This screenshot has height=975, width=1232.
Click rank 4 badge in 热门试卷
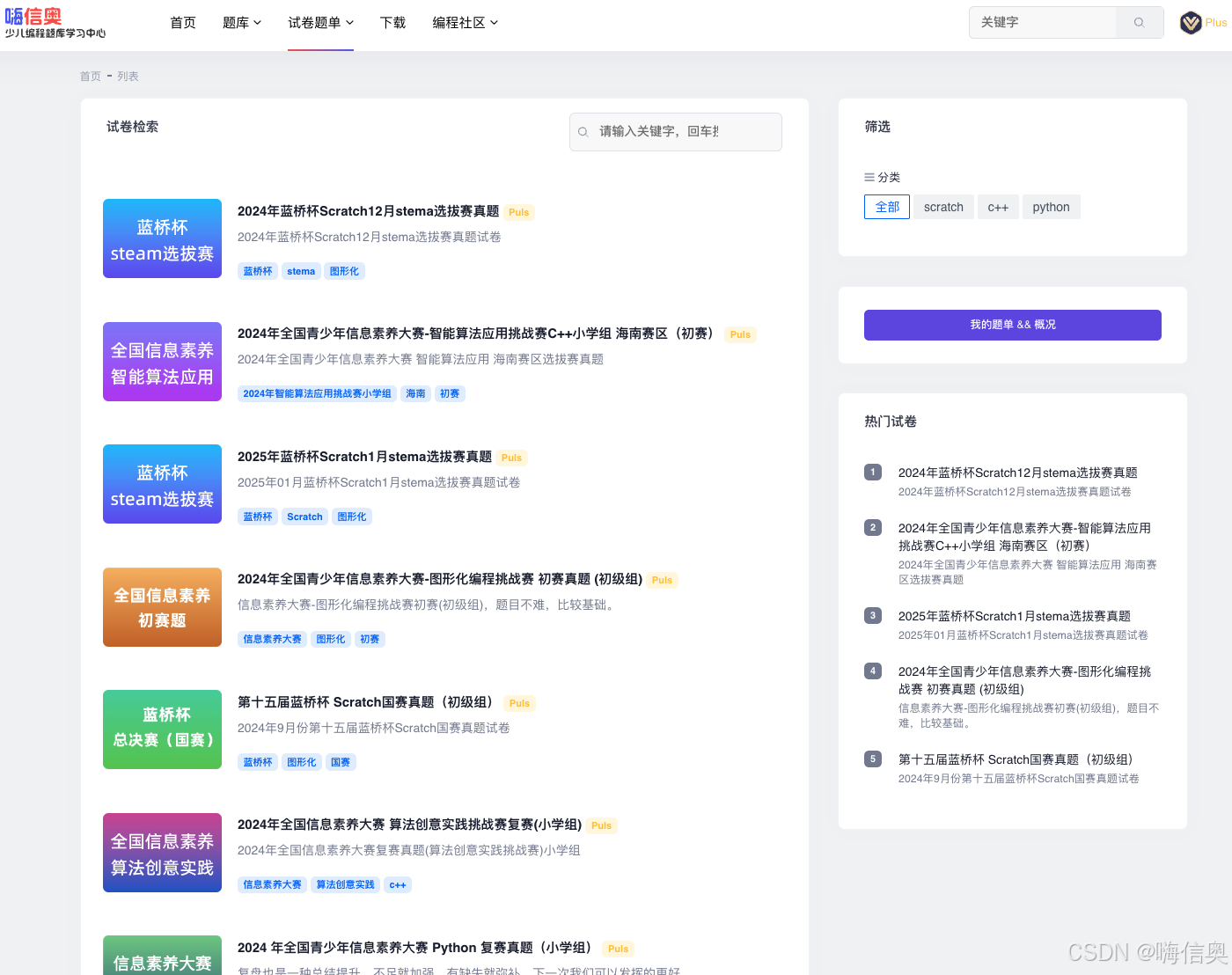(873, 671)
